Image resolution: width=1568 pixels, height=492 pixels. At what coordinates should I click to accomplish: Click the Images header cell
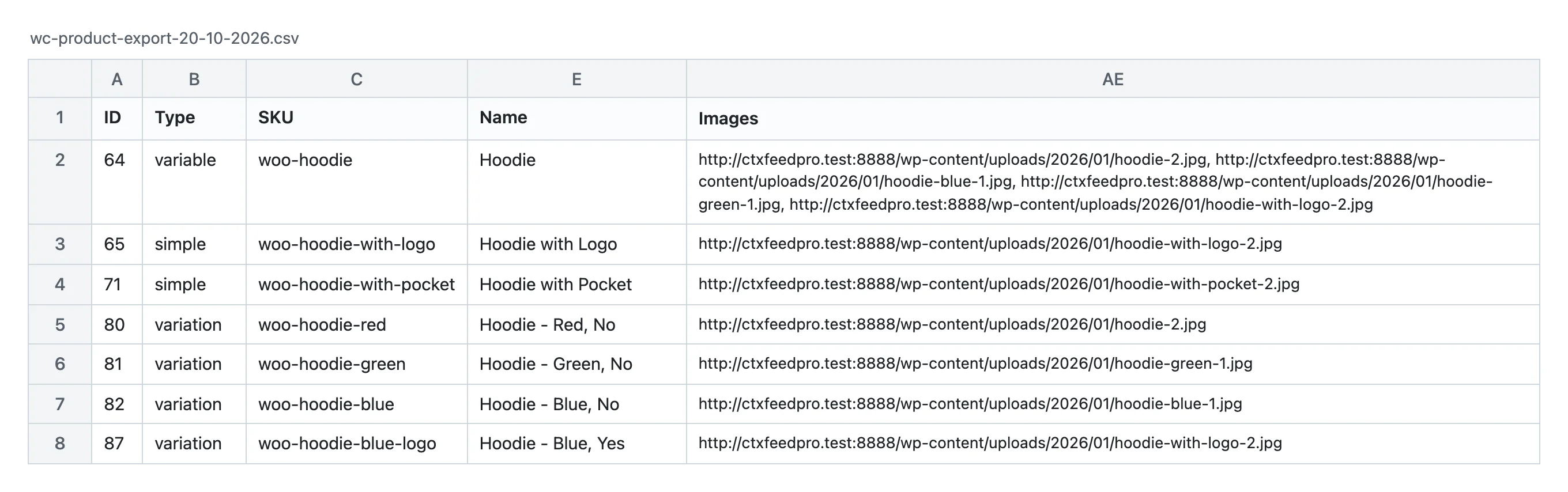(x=1113, y=118)
